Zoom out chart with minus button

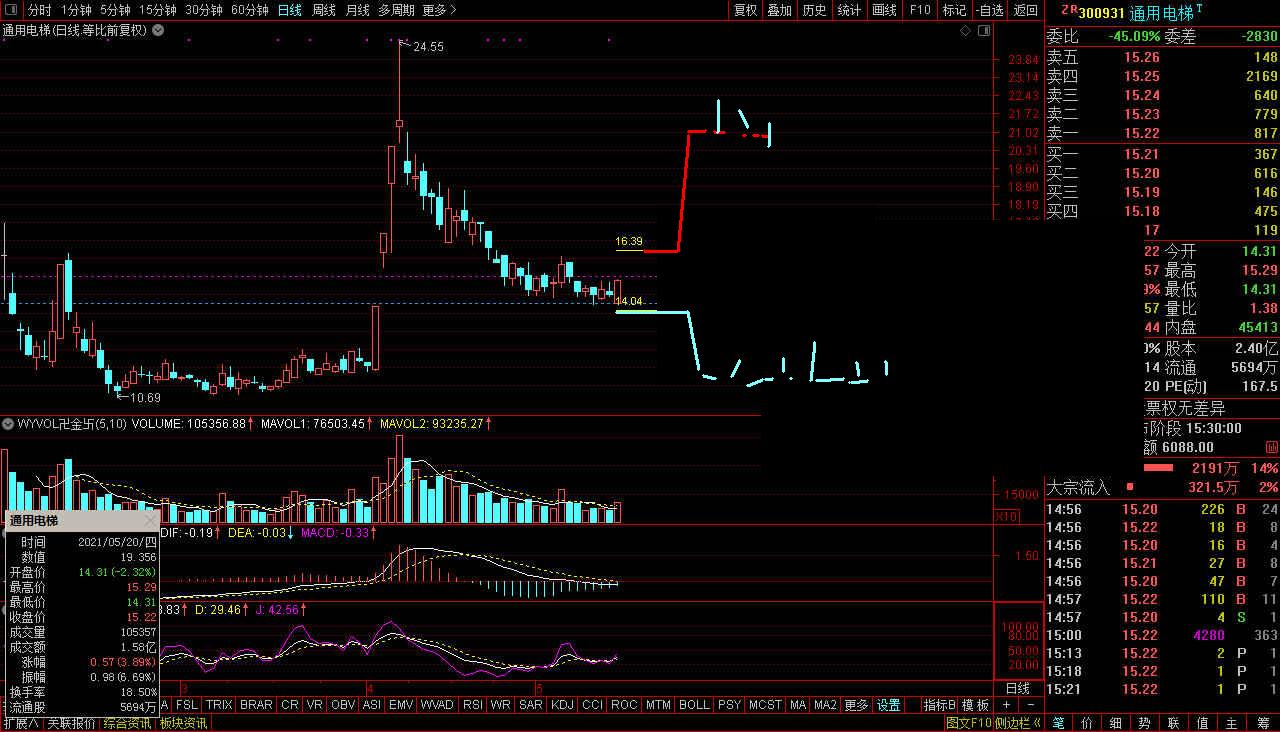point(1031,705)
